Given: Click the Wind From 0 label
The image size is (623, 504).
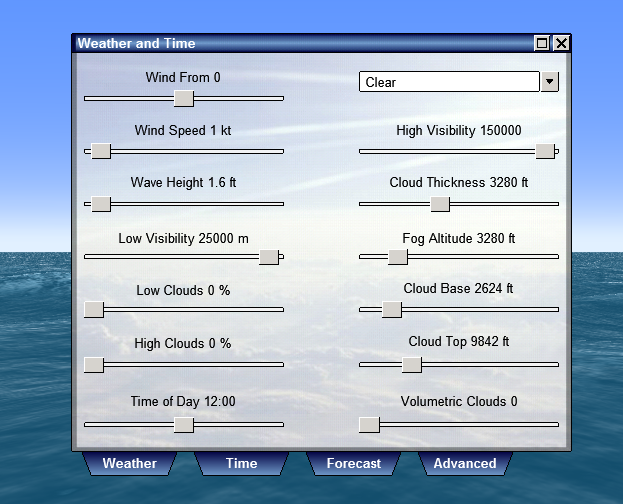Looking at the screenshot, I should pos(183,77).
